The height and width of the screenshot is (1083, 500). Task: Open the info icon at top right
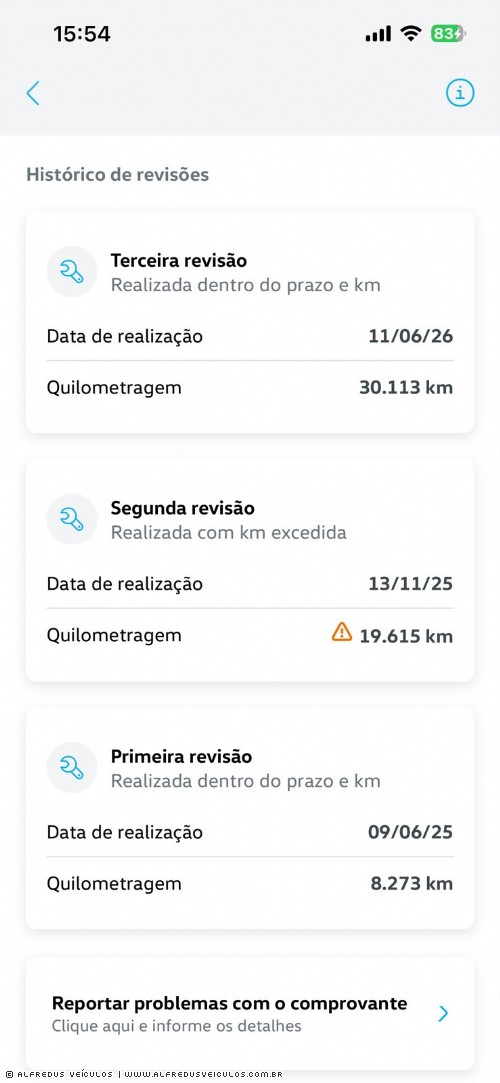[x=460, y=93]
